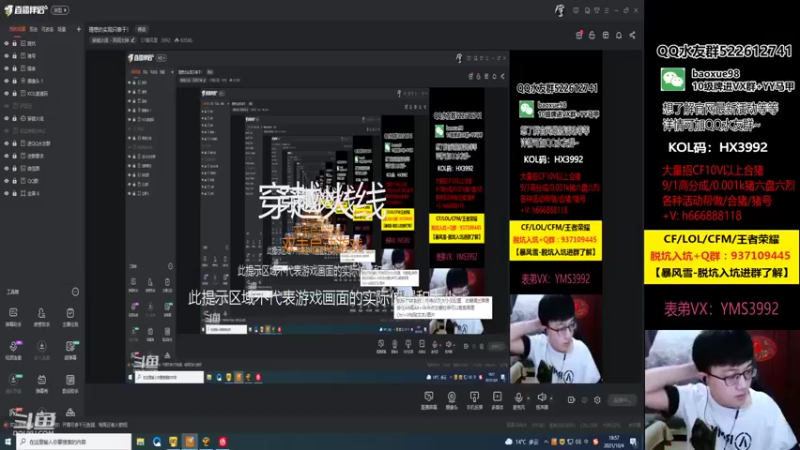The height and width of the screenshot is (450, 800).
Task: Select the webcam source in the preview canvas
Action: tap(556, 339)
